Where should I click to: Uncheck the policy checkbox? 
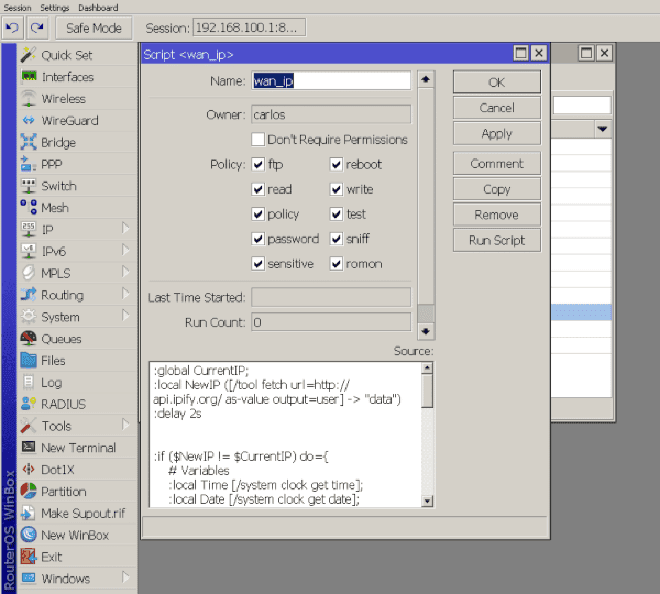point(258,214)
